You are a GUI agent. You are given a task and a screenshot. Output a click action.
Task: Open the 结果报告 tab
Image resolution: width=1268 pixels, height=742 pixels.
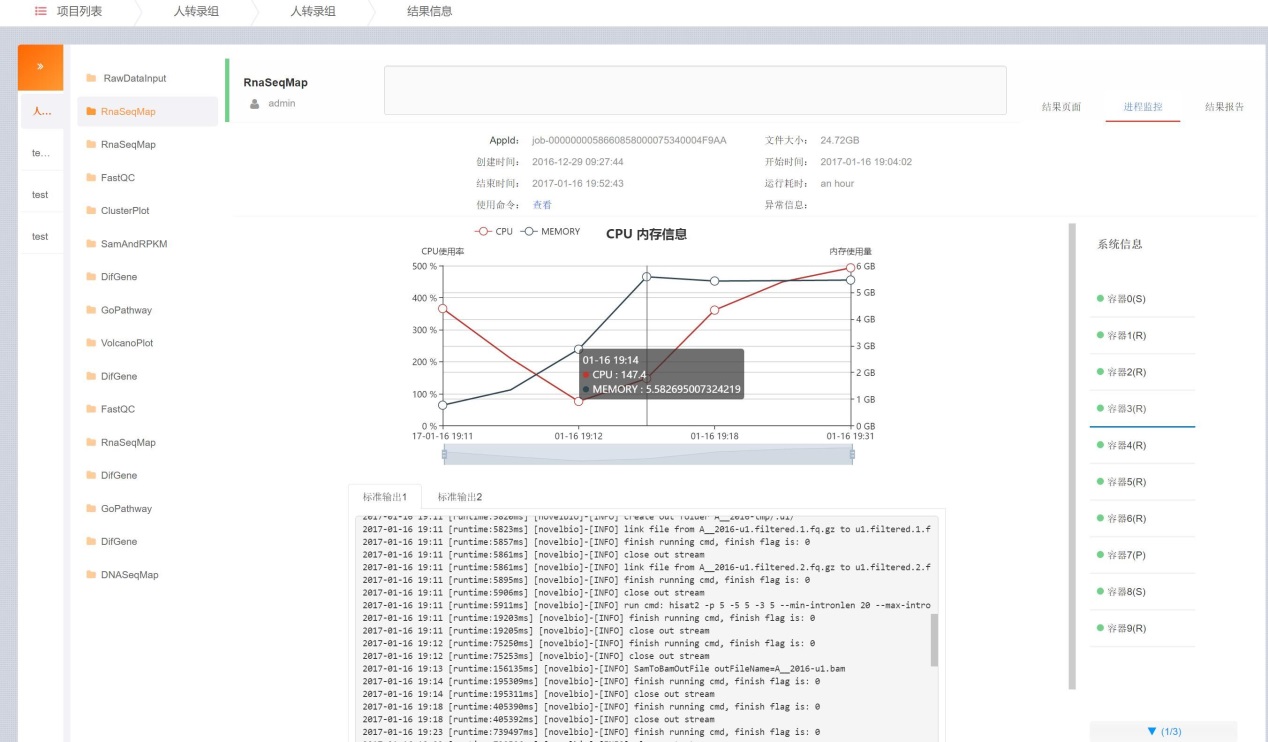1224,107
